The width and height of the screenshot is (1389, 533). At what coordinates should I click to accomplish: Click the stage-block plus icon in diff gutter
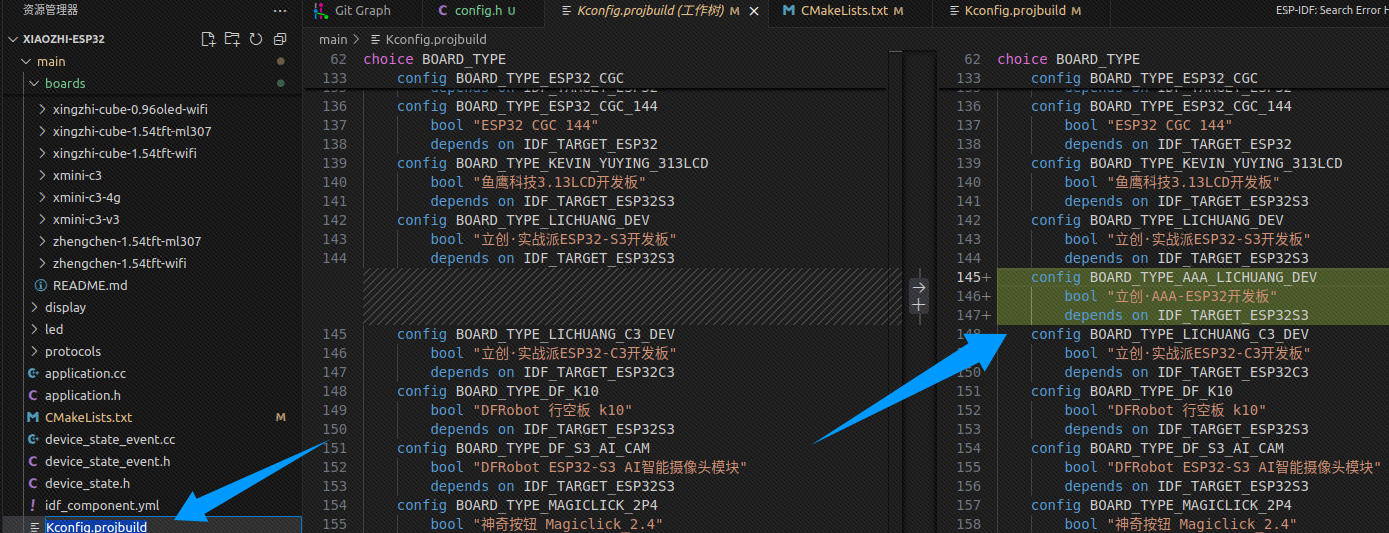(x=918, y=305)
